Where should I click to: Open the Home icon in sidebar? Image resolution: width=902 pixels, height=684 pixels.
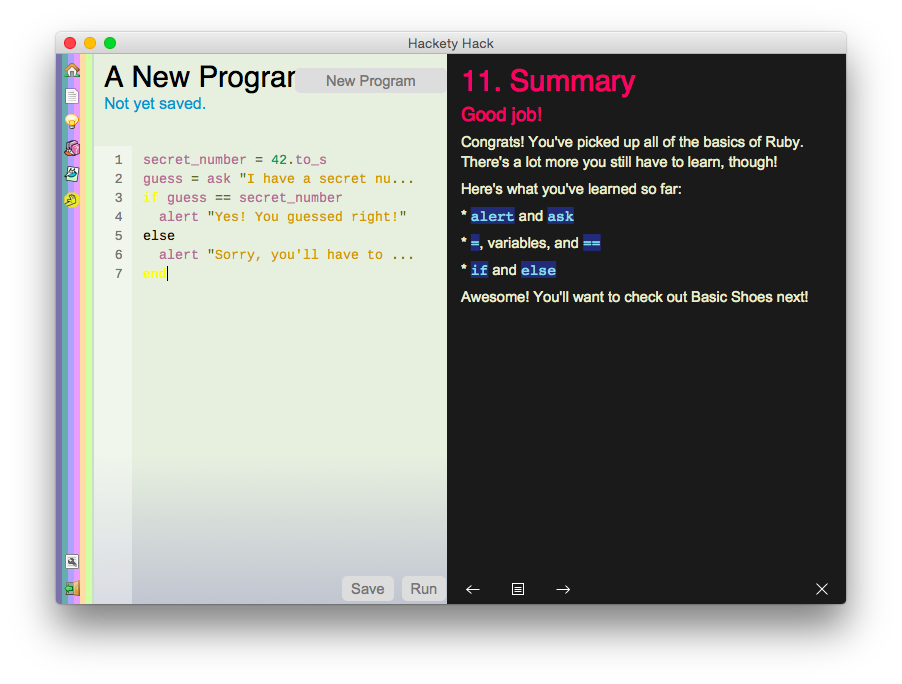pyautogui.click(x=72, y=70)
